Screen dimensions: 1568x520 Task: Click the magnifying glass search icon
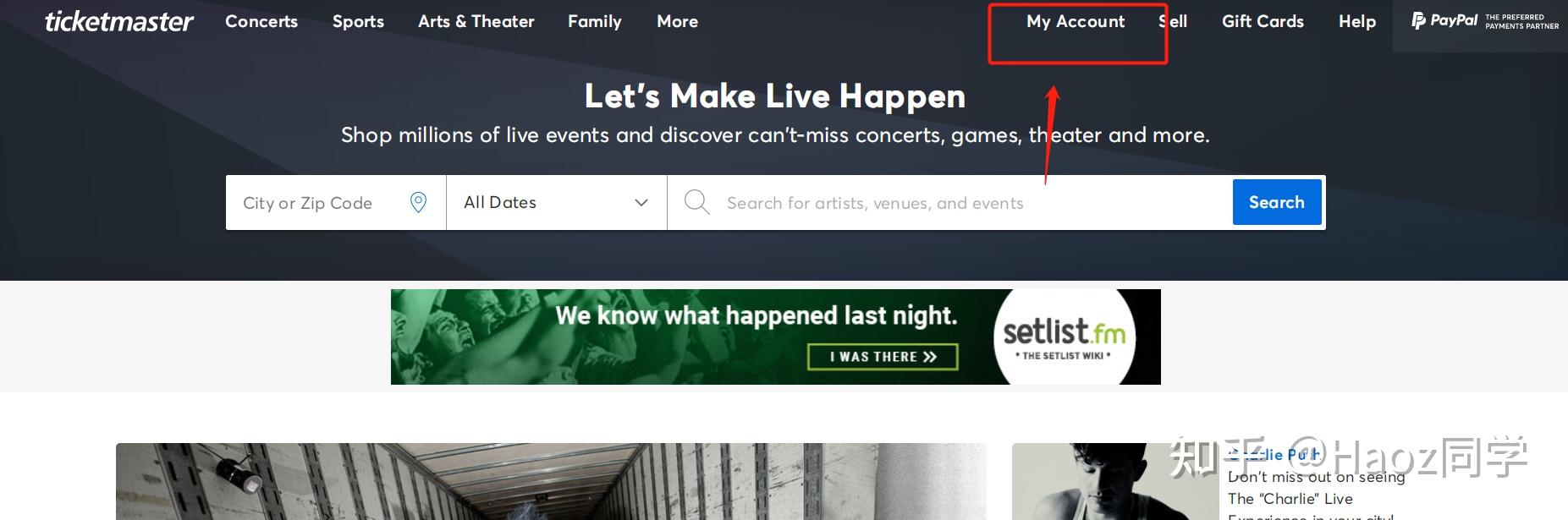(x=696, y=202)
